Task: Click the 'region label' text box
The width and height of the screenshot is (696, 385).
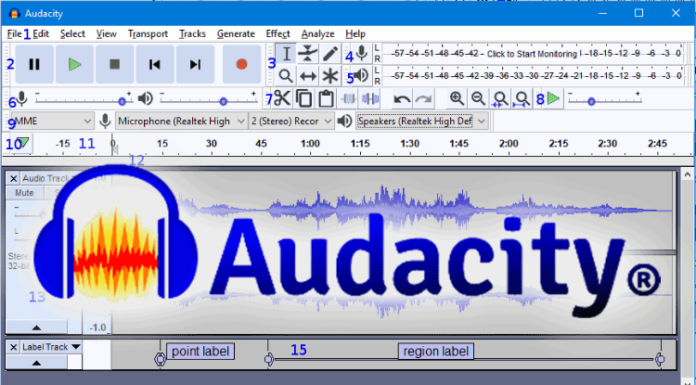Action: click(x=436, y=351)
